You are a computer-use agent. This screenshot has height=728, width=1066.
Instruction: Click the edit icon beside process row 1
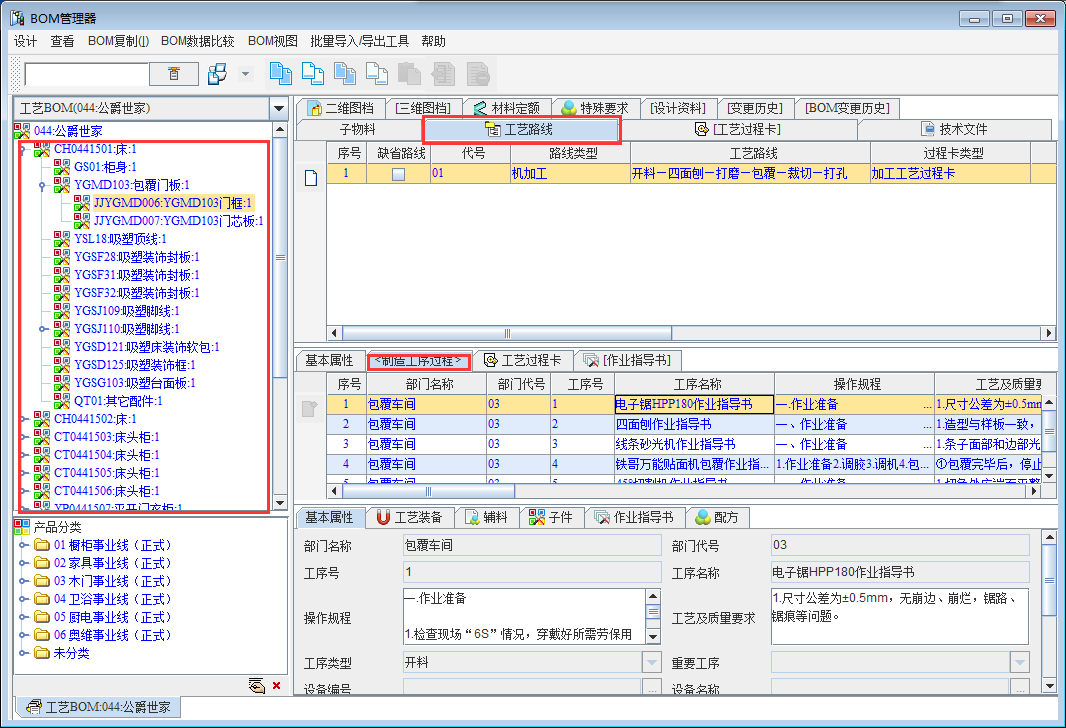click(x=311, y=407)
